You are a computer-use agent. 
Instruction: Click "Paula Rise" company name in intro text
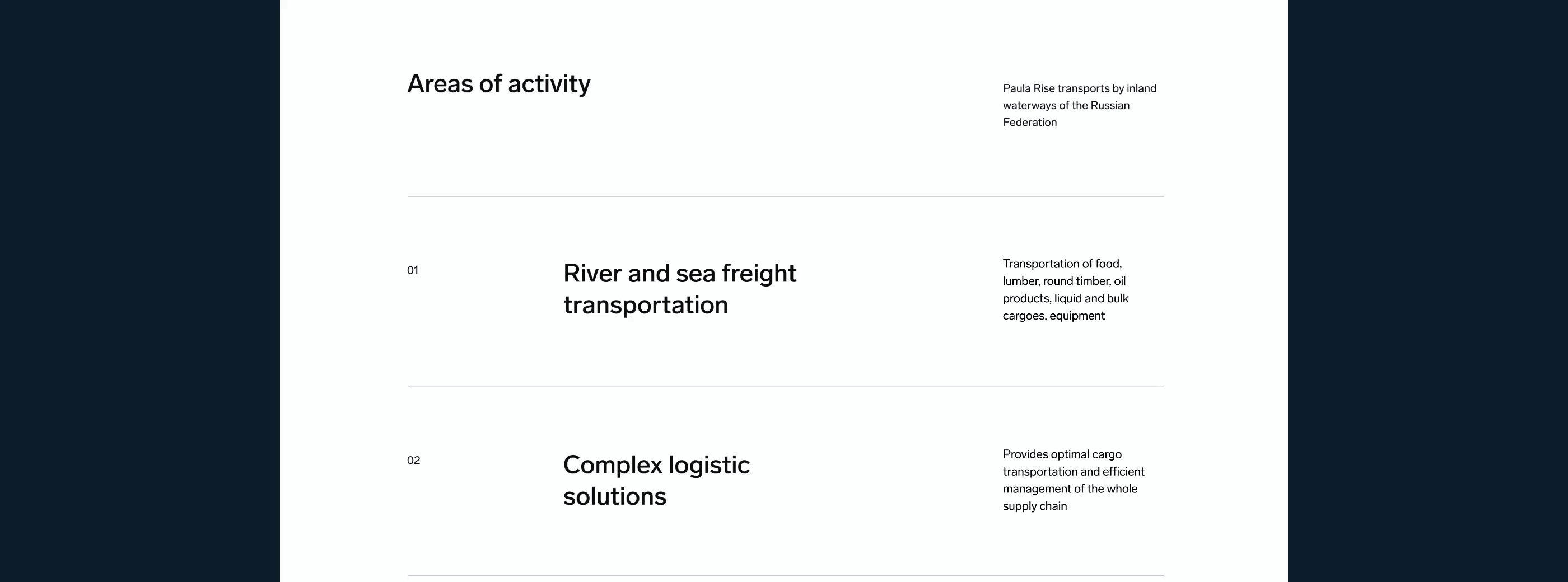click(1029, 89)
